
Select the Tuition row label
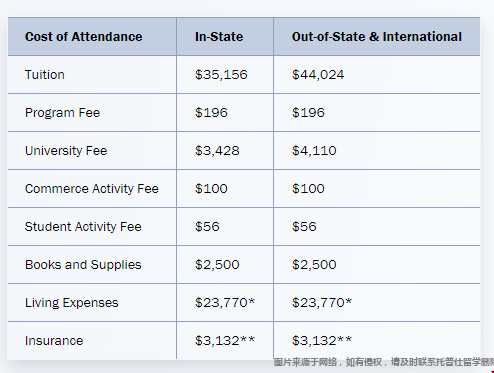click(x=45, y=75)
